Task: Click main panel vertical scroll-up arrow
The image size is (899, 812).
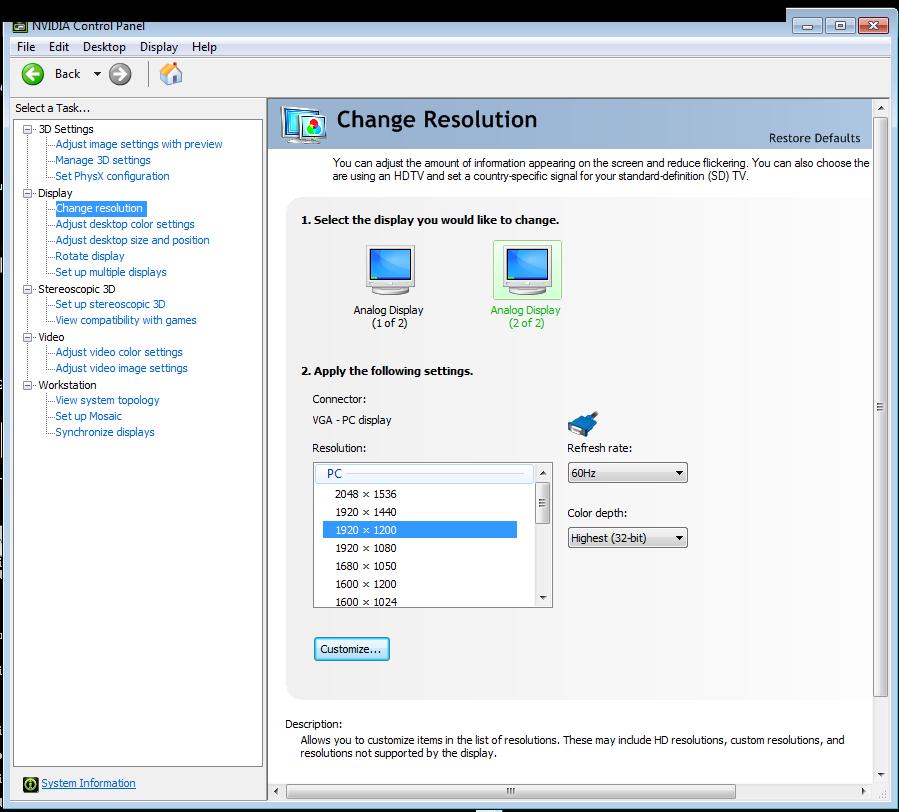Action: pos(881,108)
